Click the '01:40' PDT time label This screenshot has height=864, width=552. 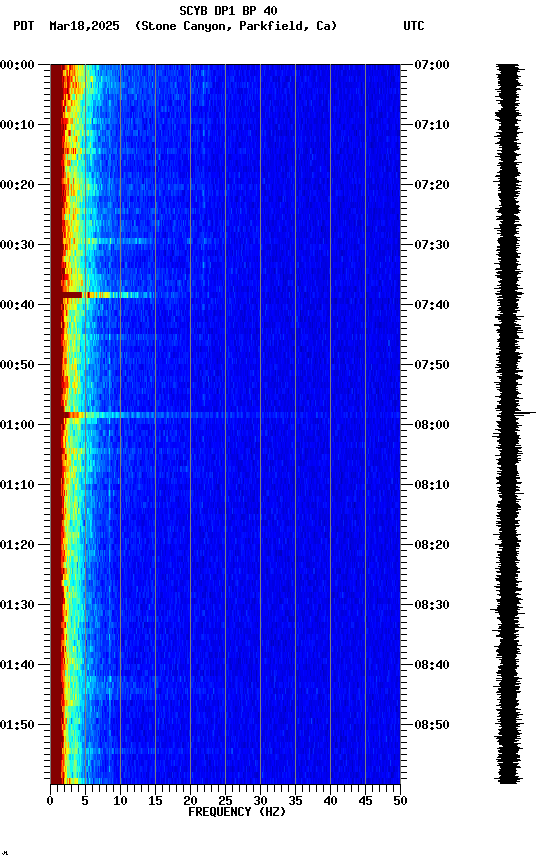[x=17, y=665]
